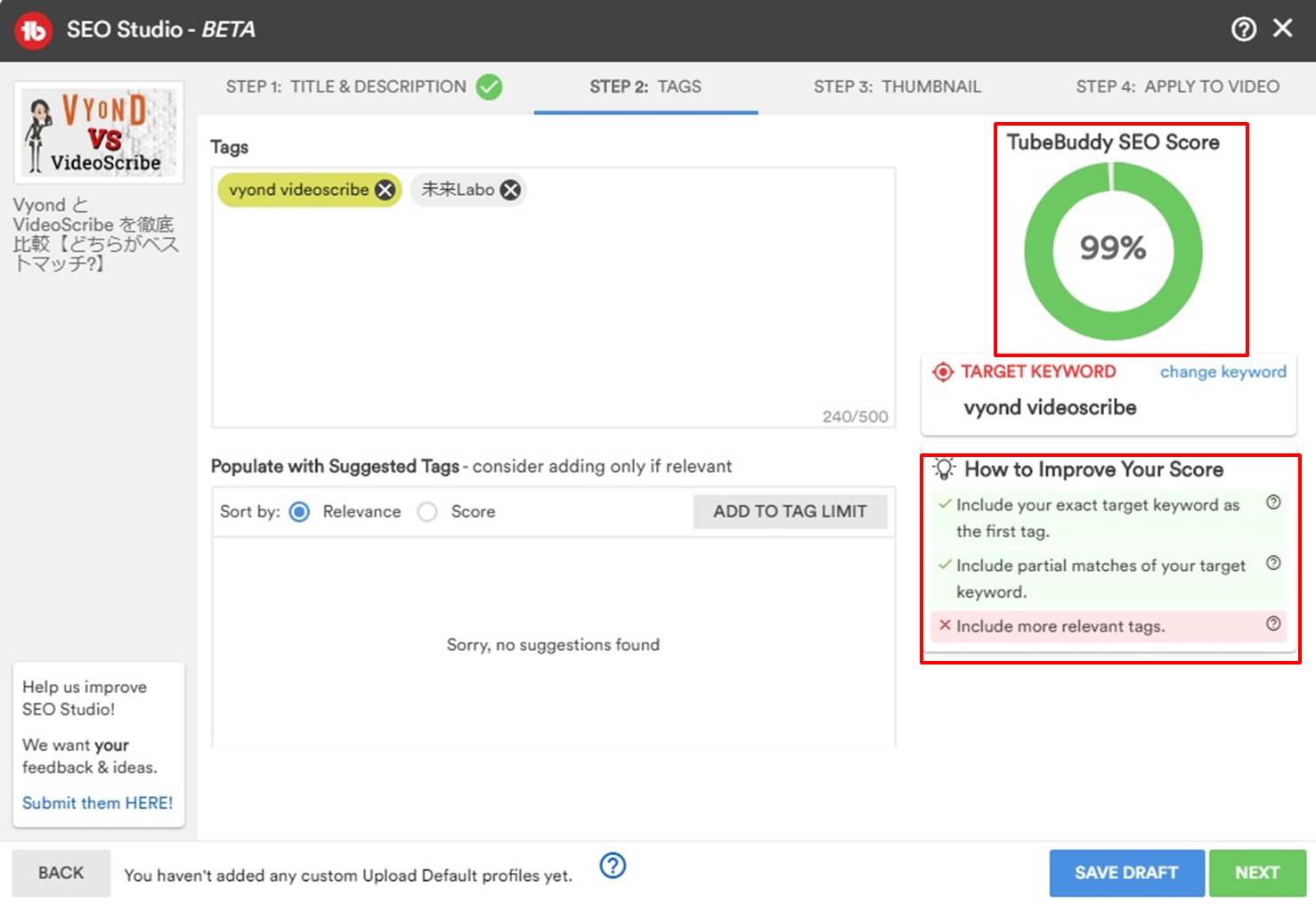Click the target keyword bullseye icon
Viewport: 1316px width, 905px height.
coord(942,371)
